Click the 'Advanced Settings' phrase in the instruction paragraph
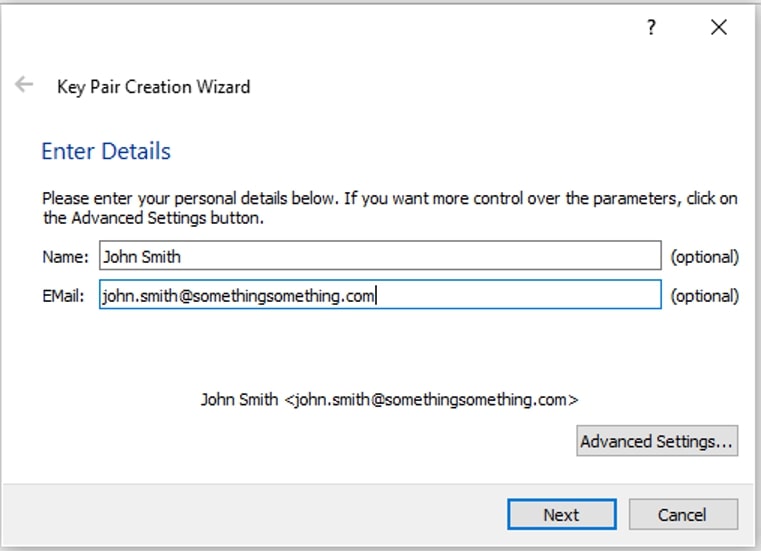The image size is (762, 552). (x=139, y=218)
